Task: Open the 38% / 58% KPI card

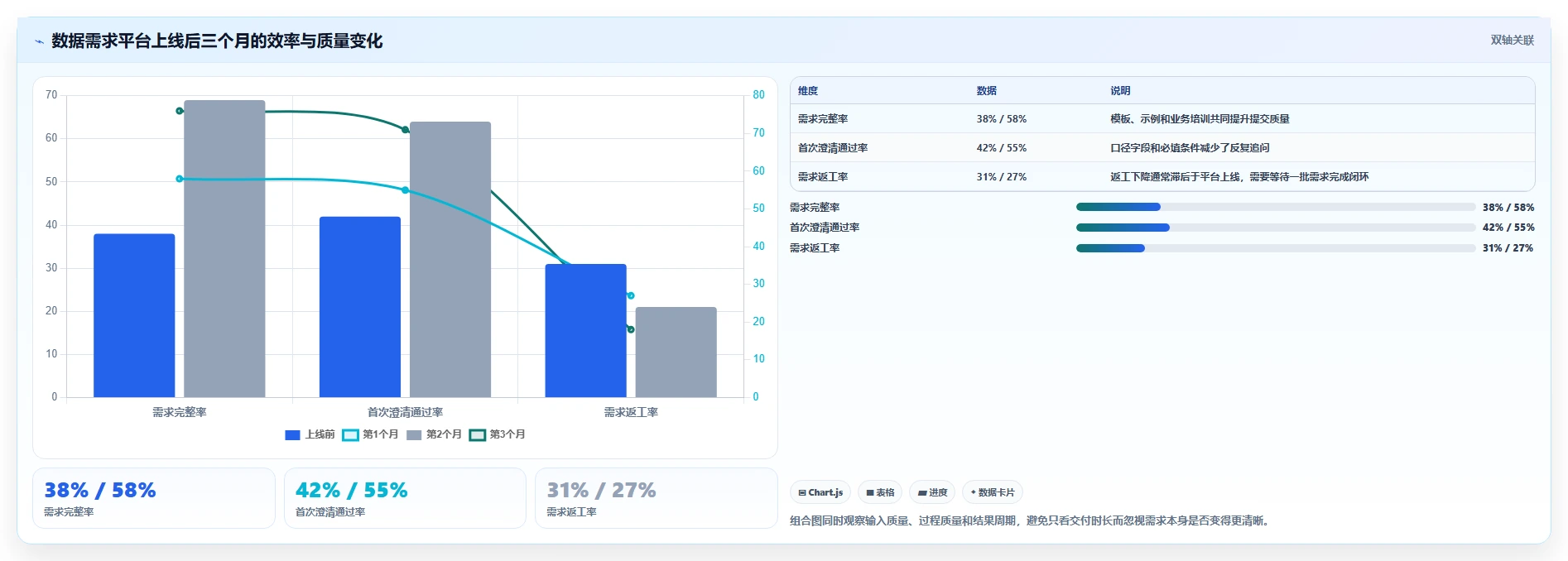Action: (154, 498)
